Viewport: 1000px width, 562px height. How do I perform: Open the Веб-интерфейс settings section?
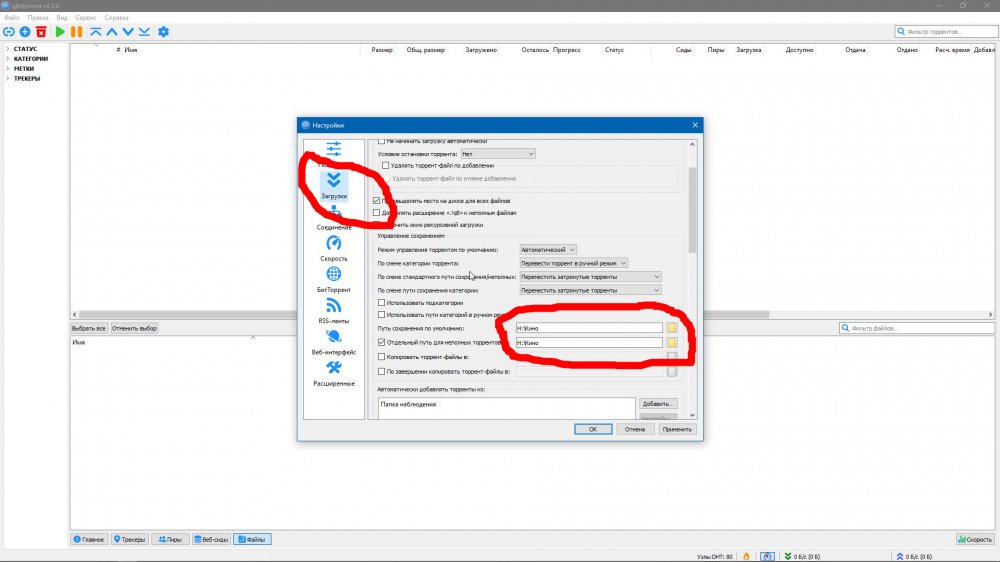pyautogui.click(x=334, y=341)
